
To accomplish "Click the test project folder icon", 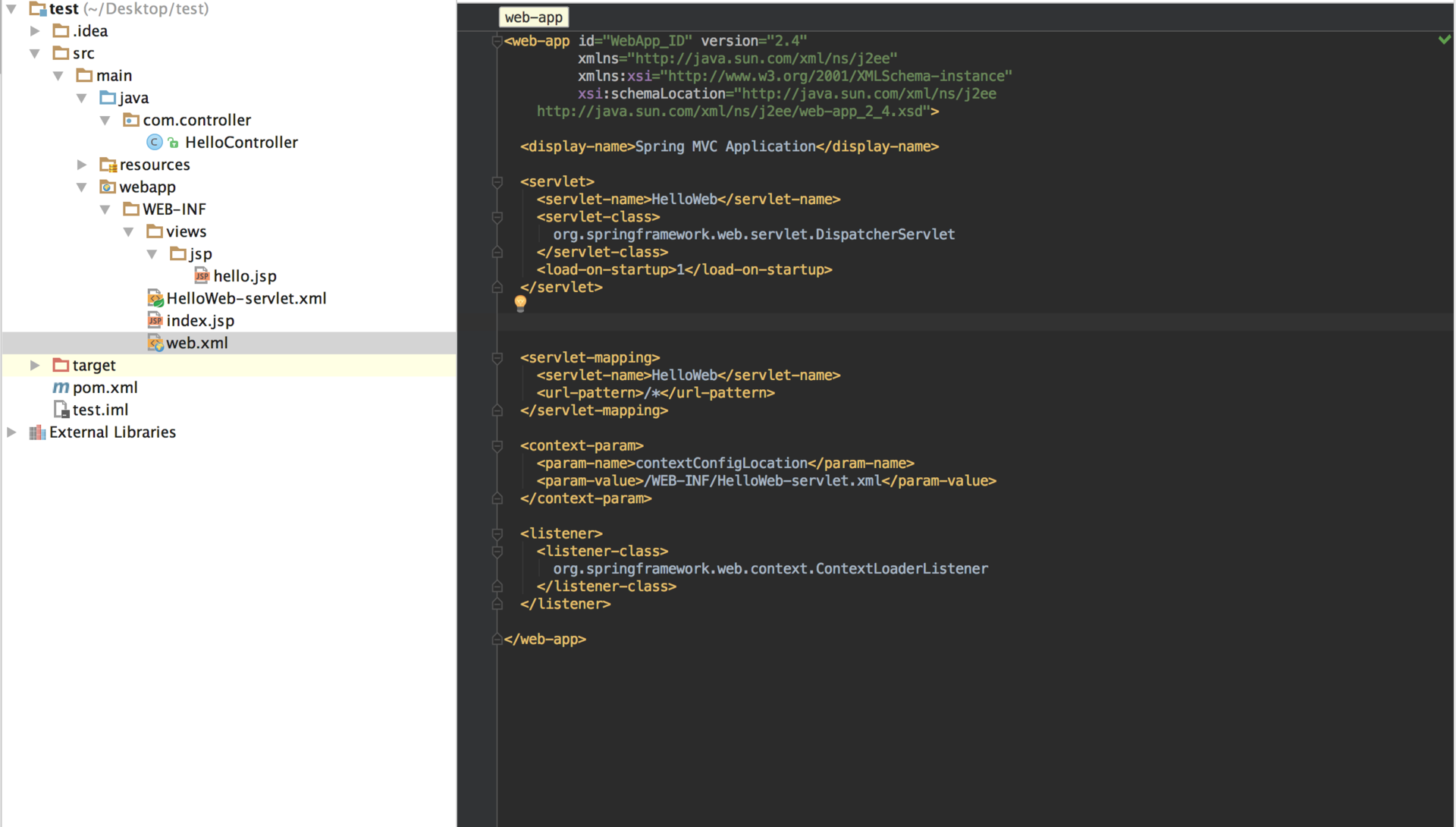I will pyautogui.click(x=37, y=9).
